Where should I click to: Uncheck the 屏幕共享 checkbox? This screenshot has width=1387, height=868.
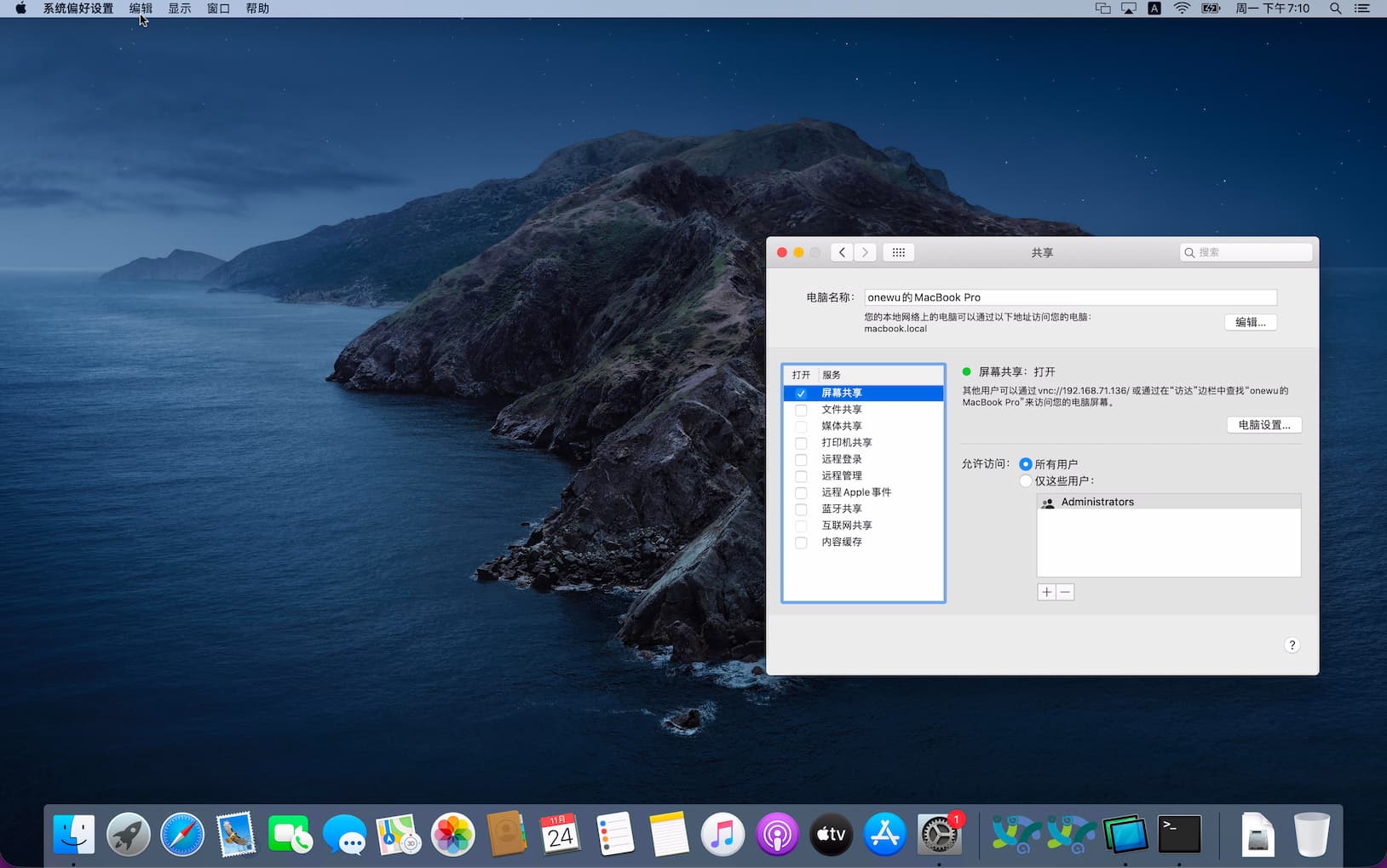pos(801,394)
